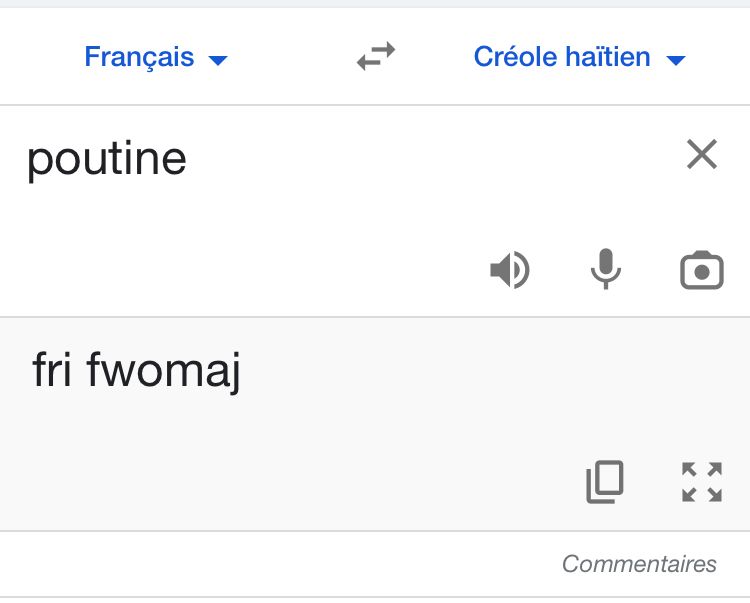The width and height of the screenshot is (750, 603).
Task: Place cursor right after the word poutine
Action: pyautogui.click(x=189, y=159)
